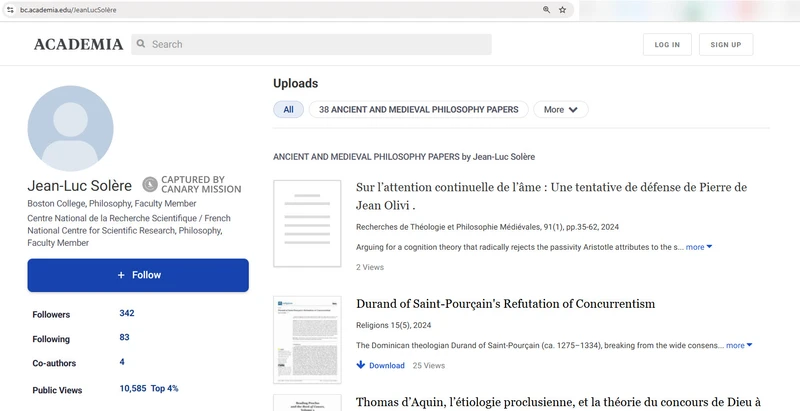Click the search magnifier icon

pos(141,44)
